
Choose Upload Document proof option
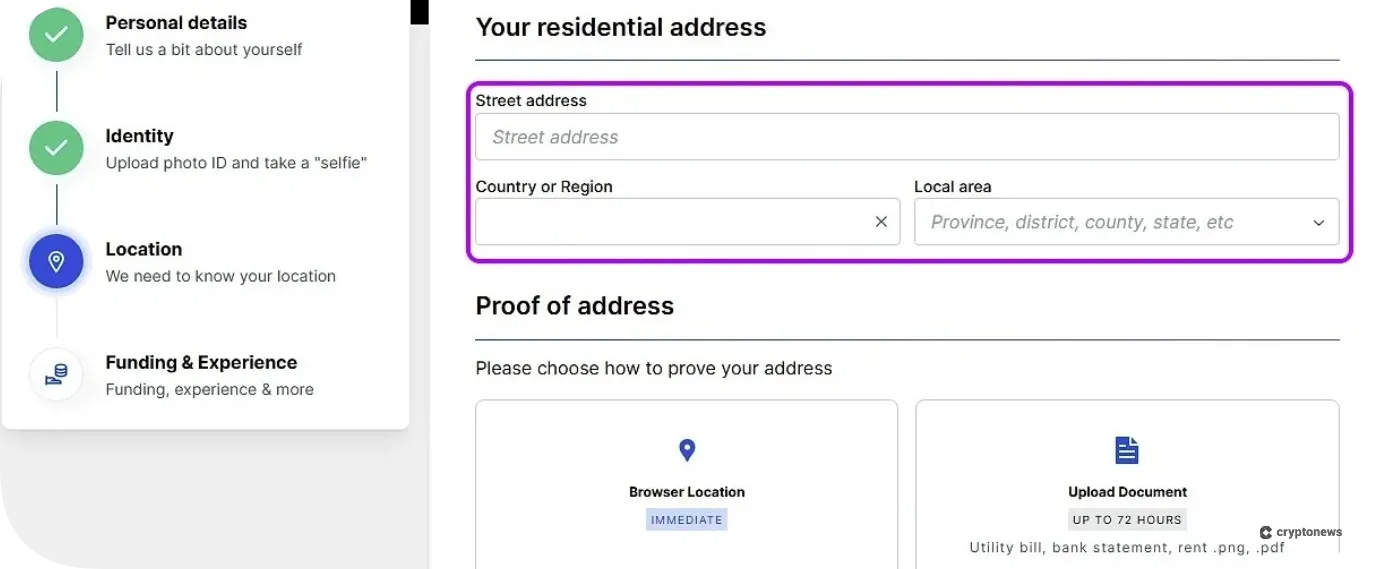pyautogui.click(x=1127, y=492)
